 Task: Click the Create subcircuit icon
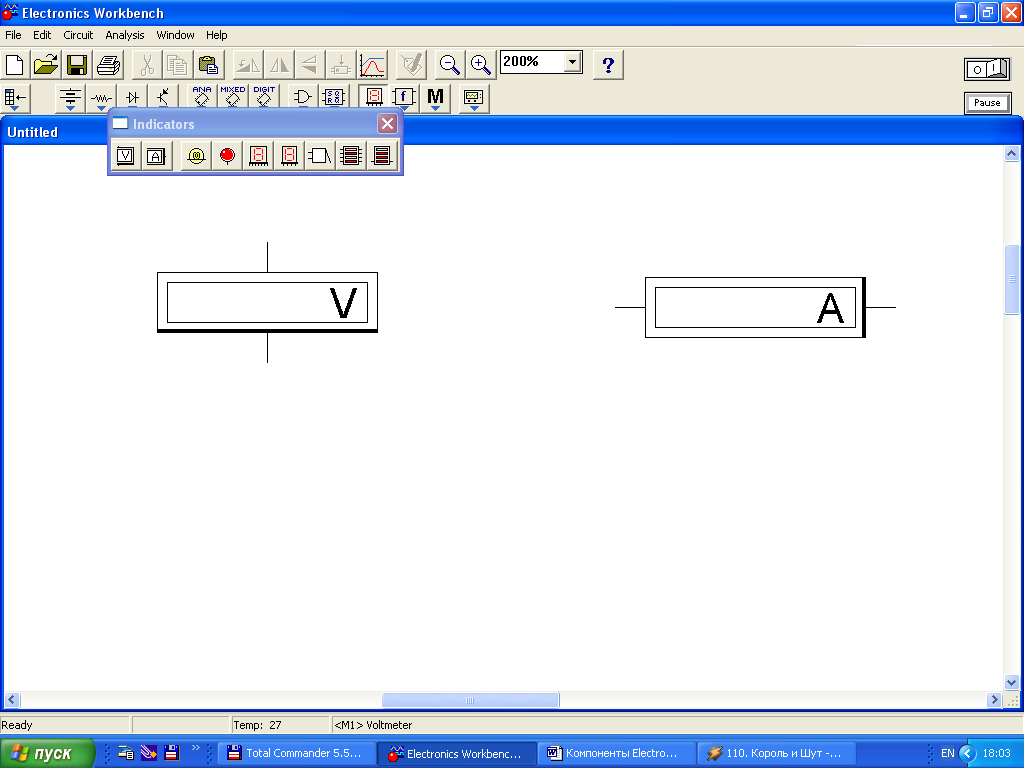(x=341, y=65)
